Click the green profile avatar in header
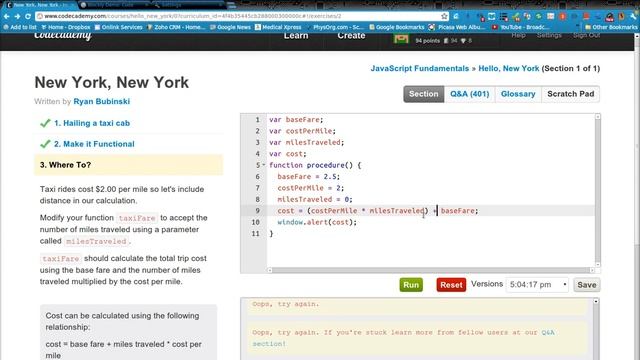Screen dimensions: 640x360 coord(401,39)
